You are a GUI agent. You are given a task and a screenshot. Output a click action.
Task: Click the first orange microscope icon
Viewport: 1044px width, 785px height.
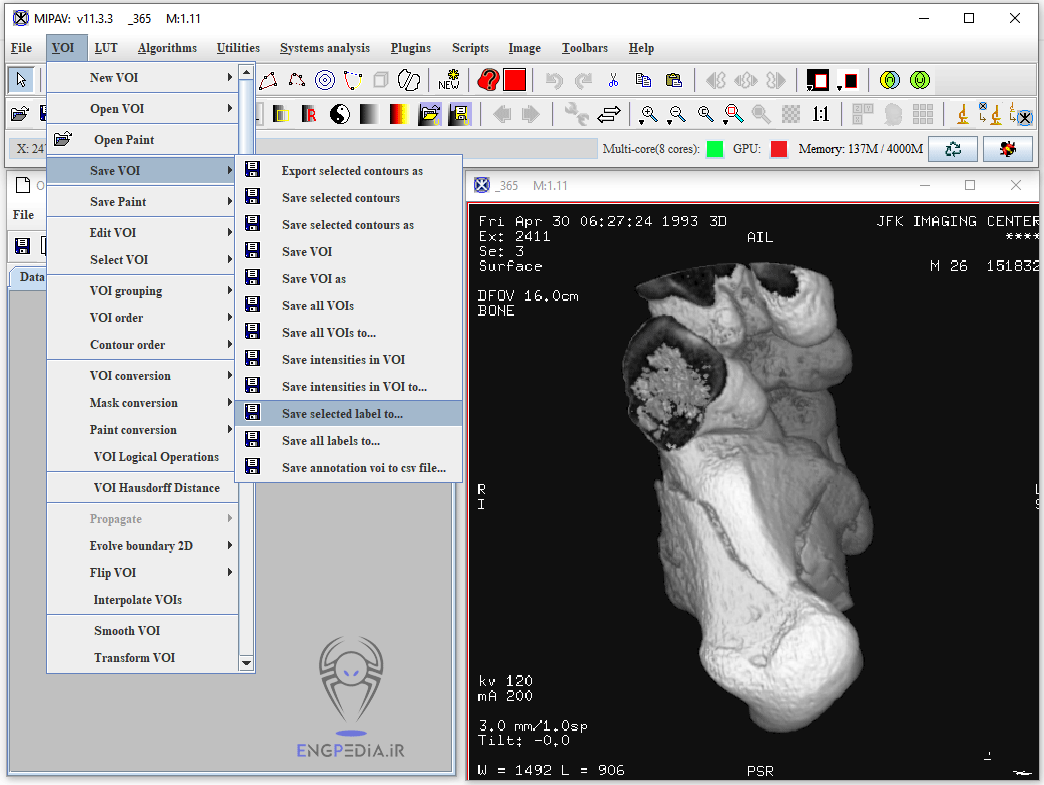tap(962, 115)
